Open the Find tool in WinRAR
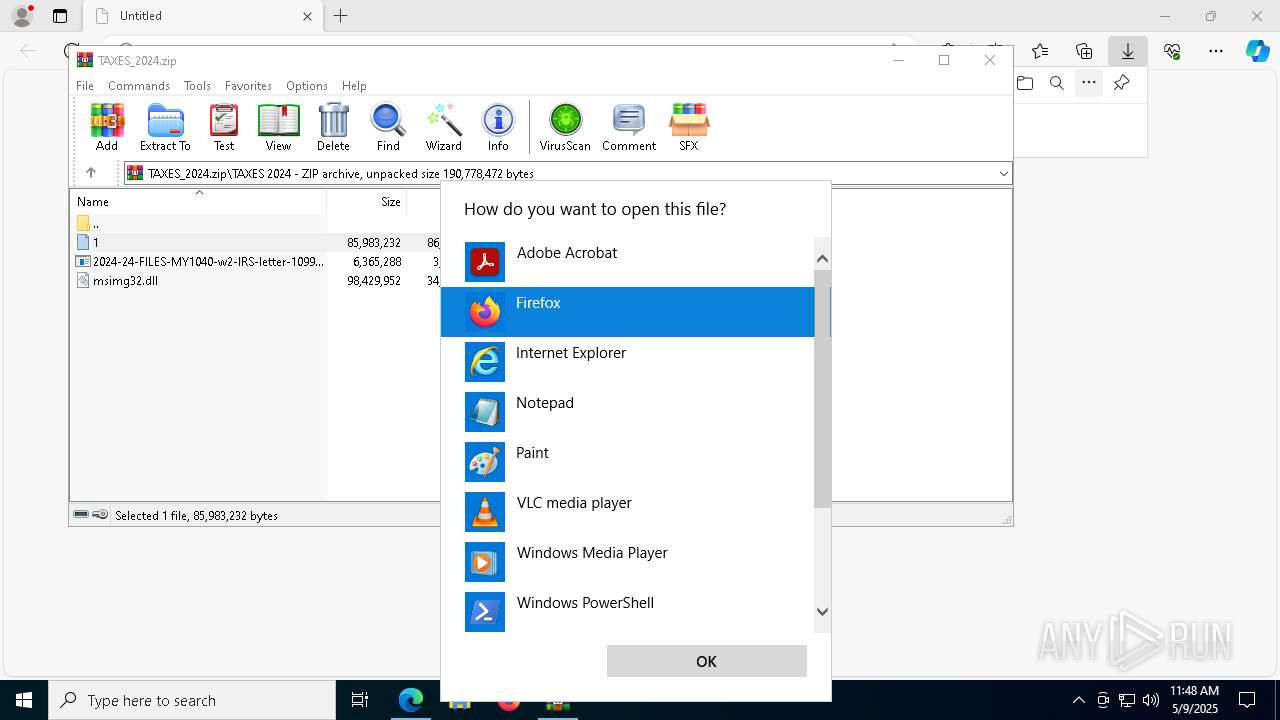The height and width of the screenshot is (720, 1280). pyautogui.click(x=388, y=127)
